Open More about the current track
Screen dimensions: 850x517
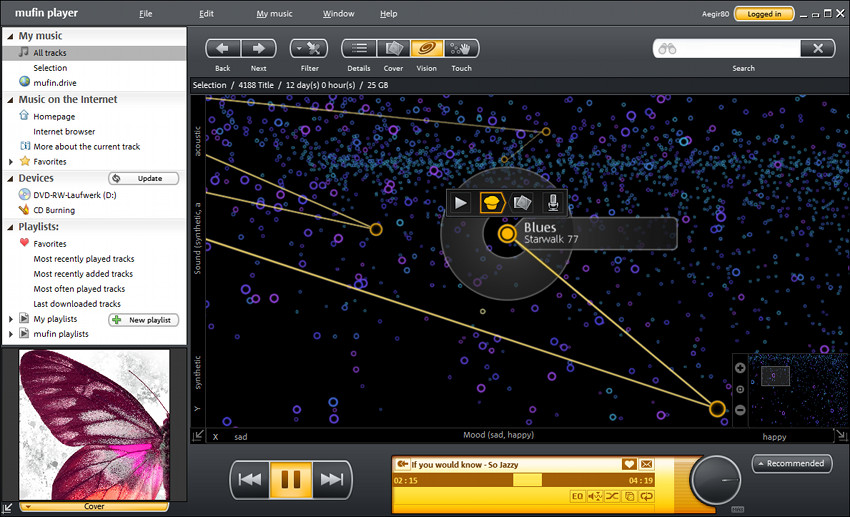pos(87,146)
